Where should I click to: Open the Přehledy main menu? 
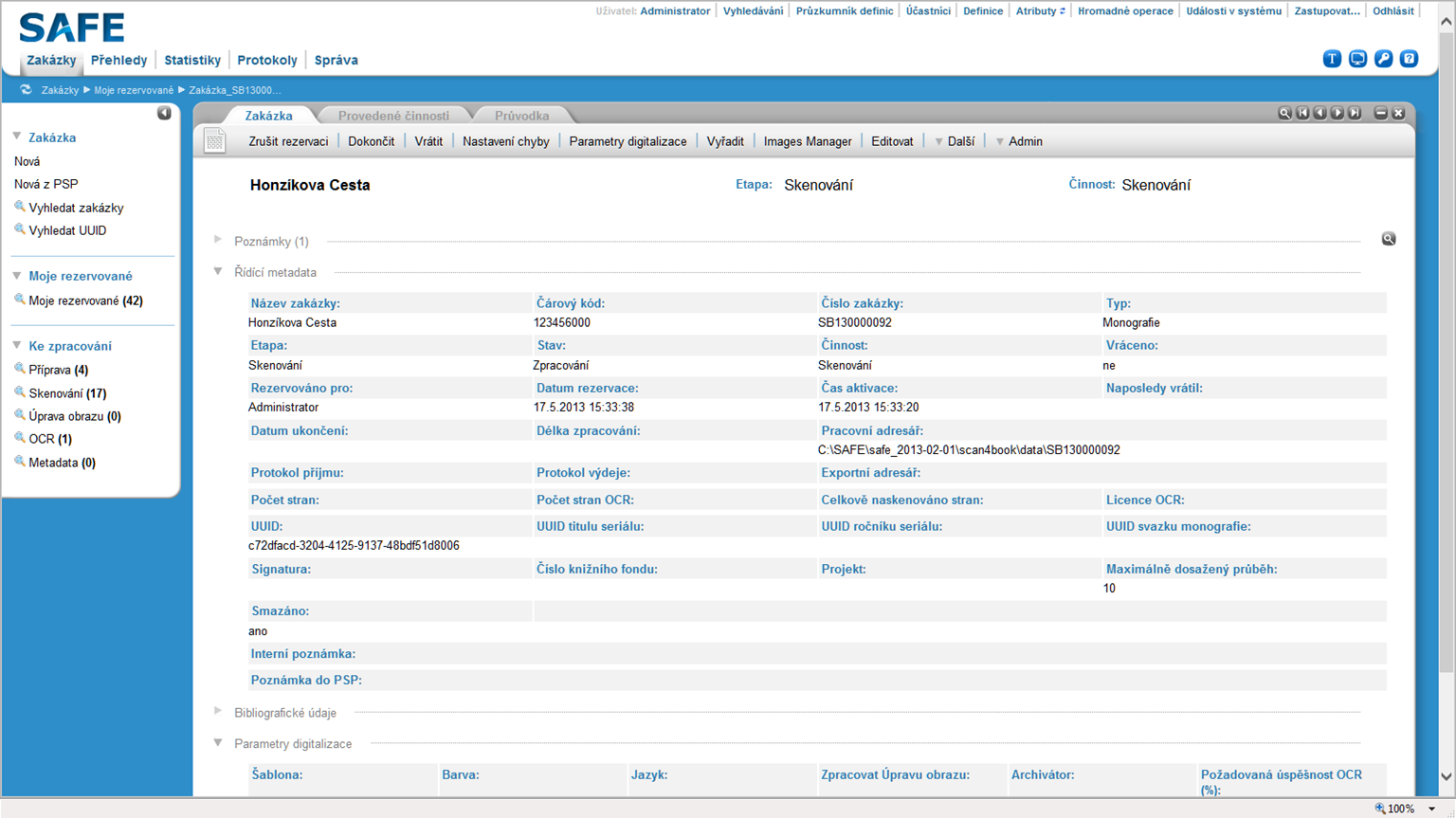click(x=118, y=60)
